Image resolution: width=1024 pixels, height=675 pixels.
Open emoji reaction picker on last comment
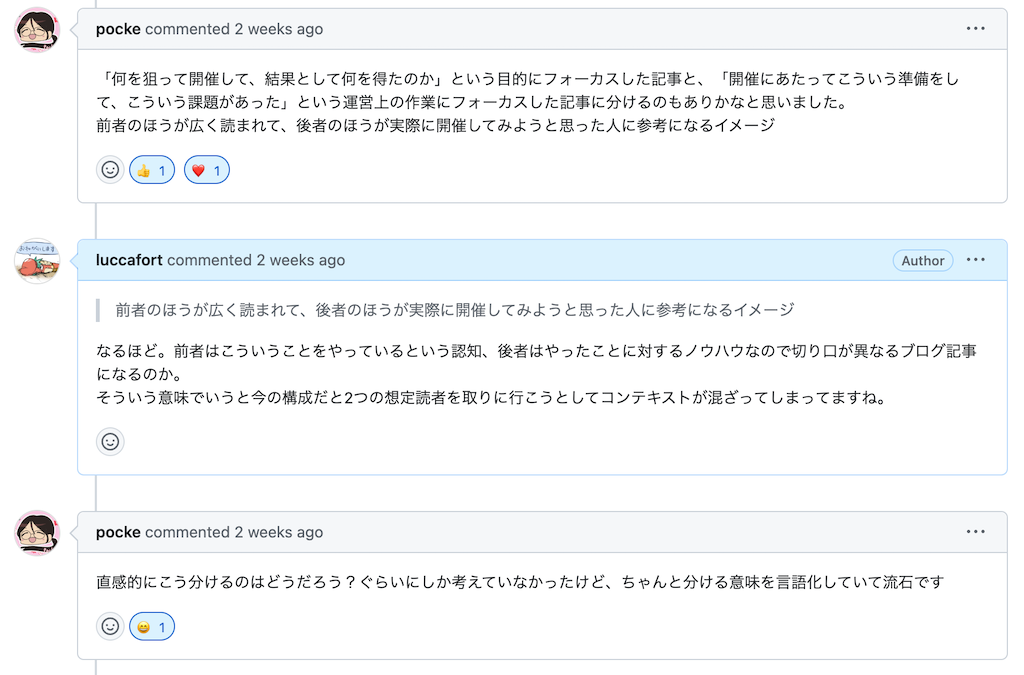[111, 627]
